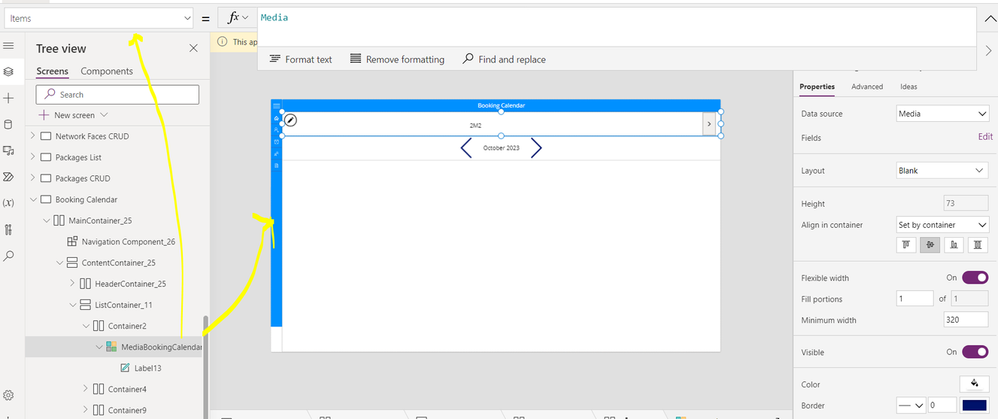The height and width of the screenshot is (419, 998).
Task: Click the formula bar text Media
Action: coord(274,18)
